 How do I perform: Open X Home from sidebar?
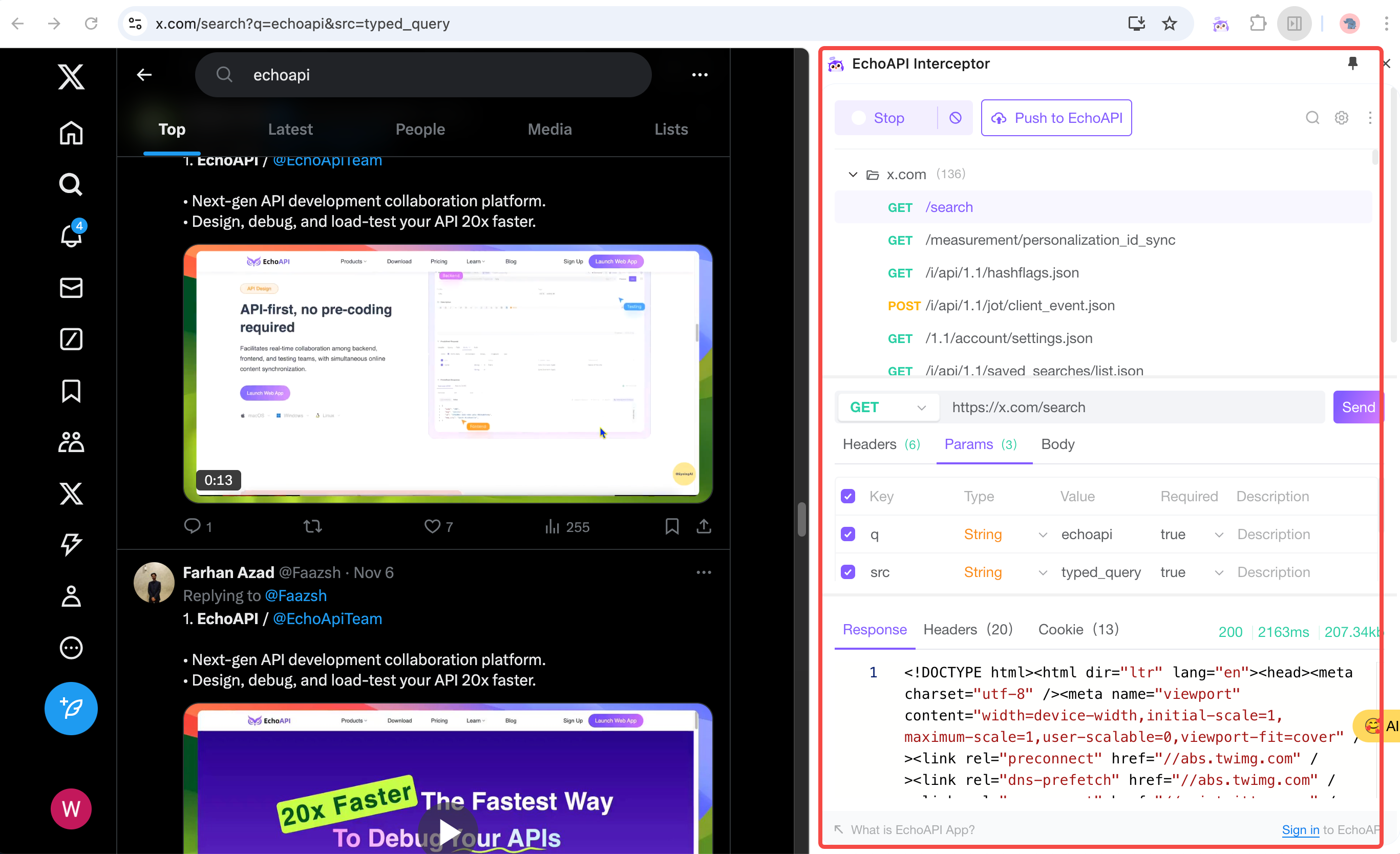[71, 133]
